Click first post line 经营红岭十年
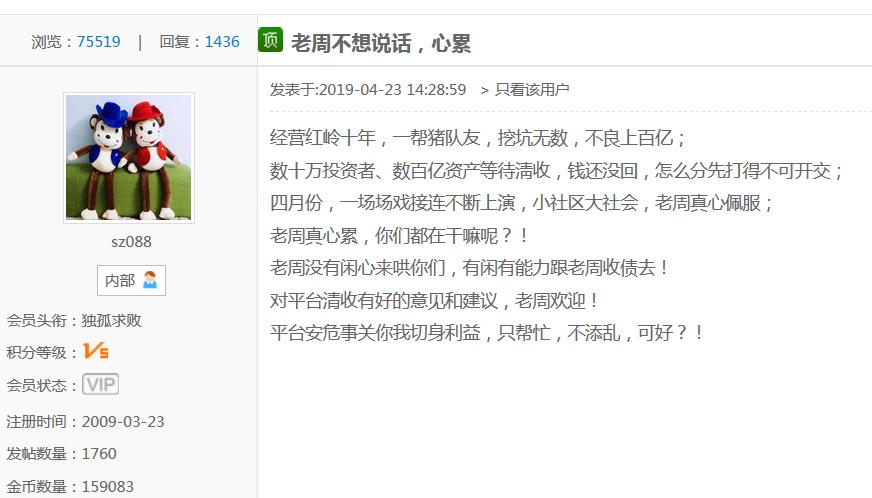The image size is (872, 498). [x=478, y=138]
